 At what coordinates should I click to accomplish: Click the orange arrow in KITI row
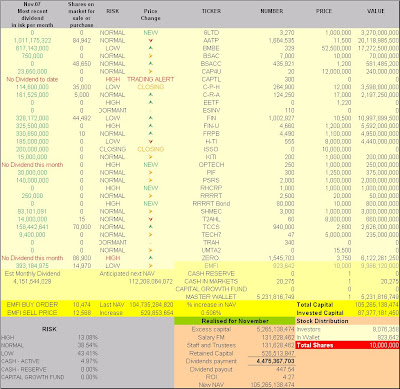tap(151, 157)
